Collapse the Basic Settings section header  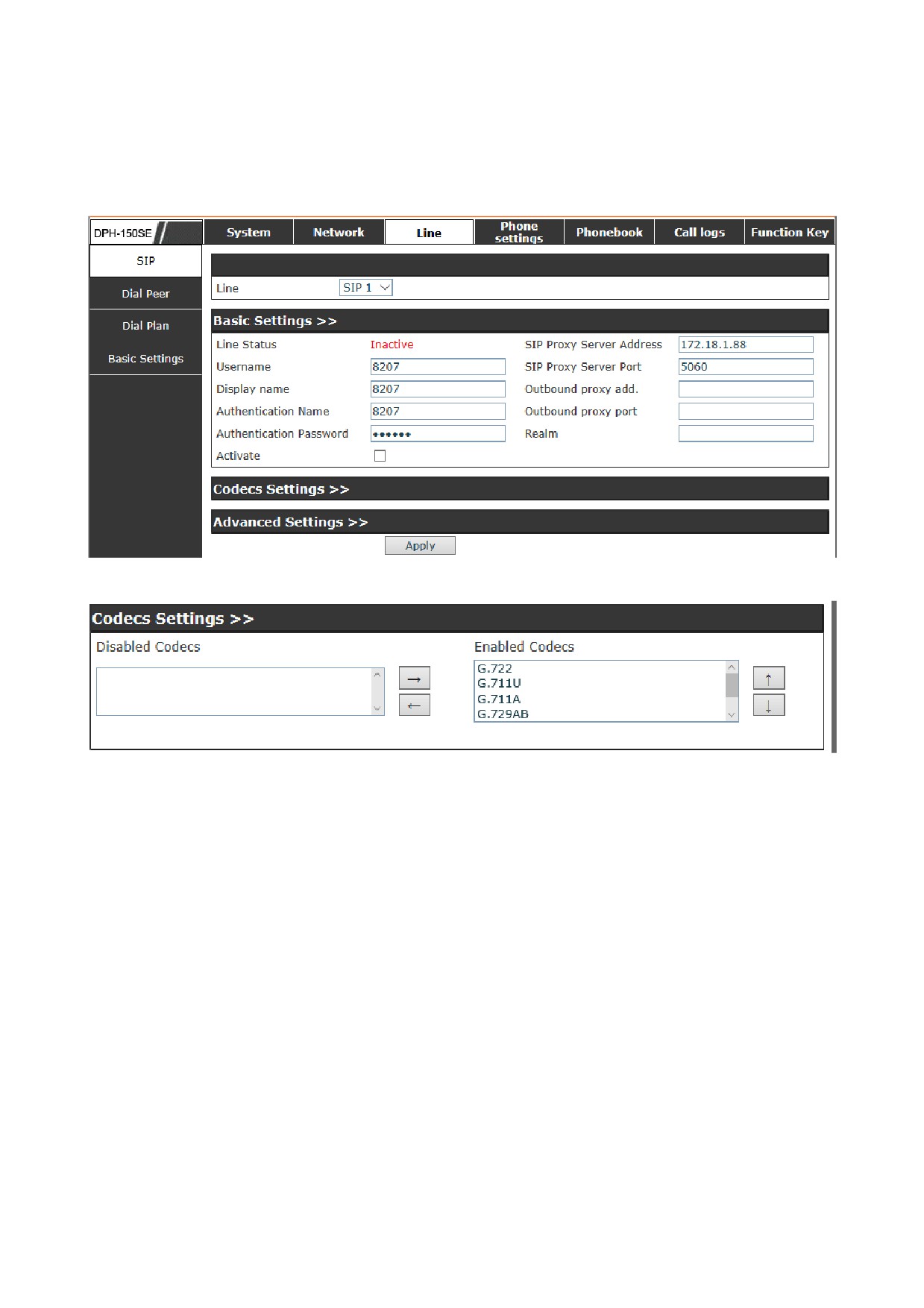pyautogui.click(x=274, y=321)
